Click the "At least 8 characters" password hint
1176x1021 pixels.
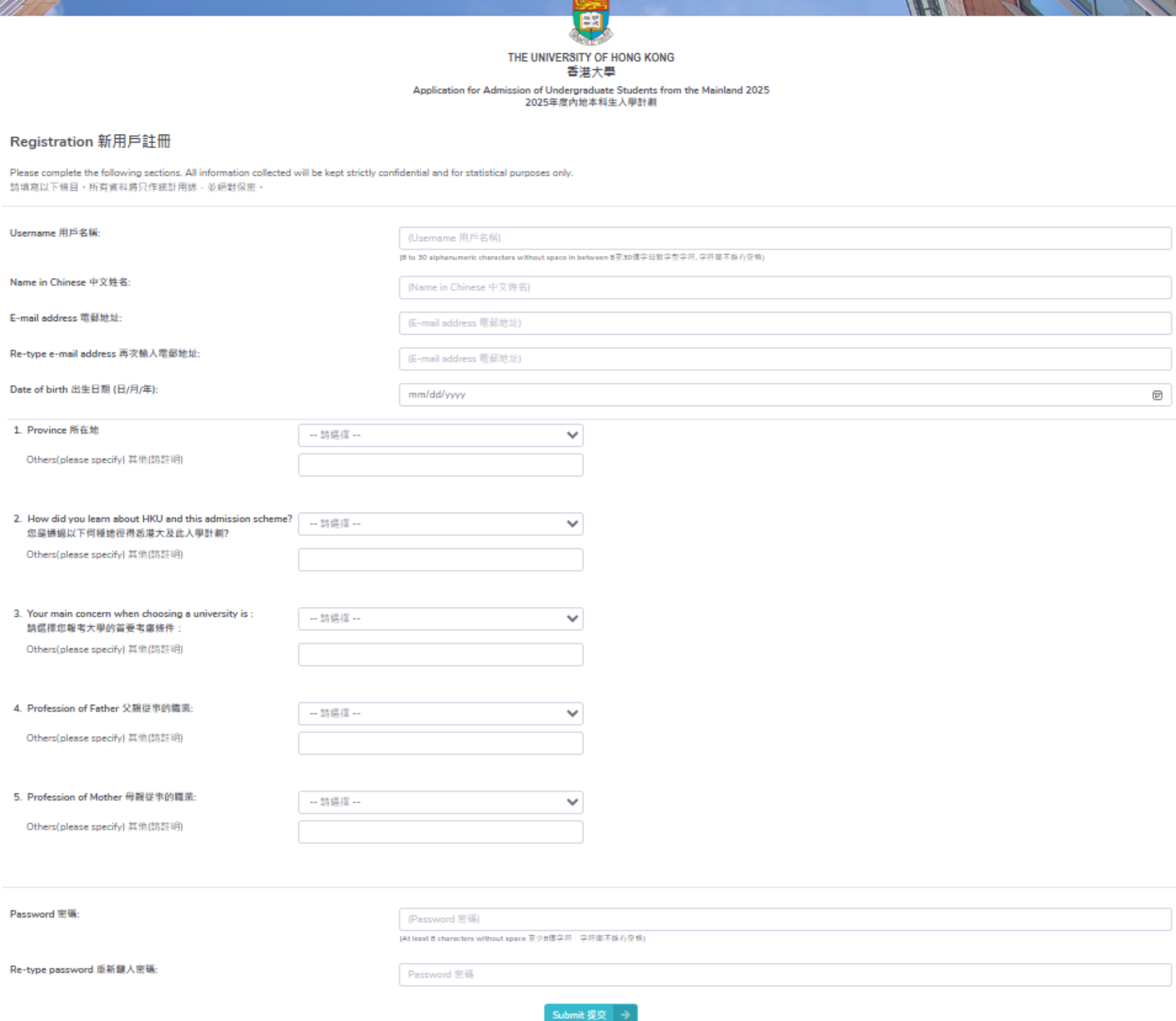522,939
